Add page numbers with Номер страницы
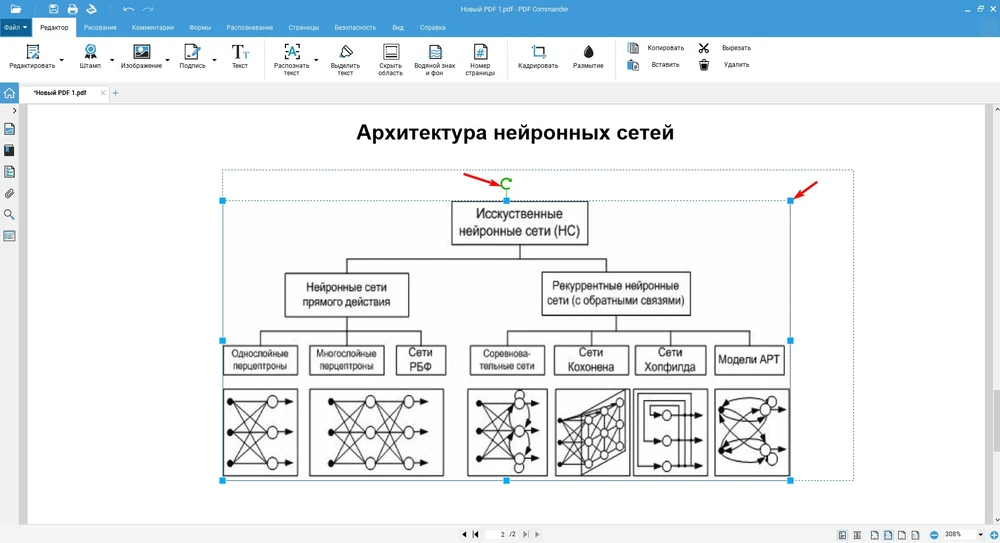Screen dimensions: 1000x543 [x=480, y=59]
